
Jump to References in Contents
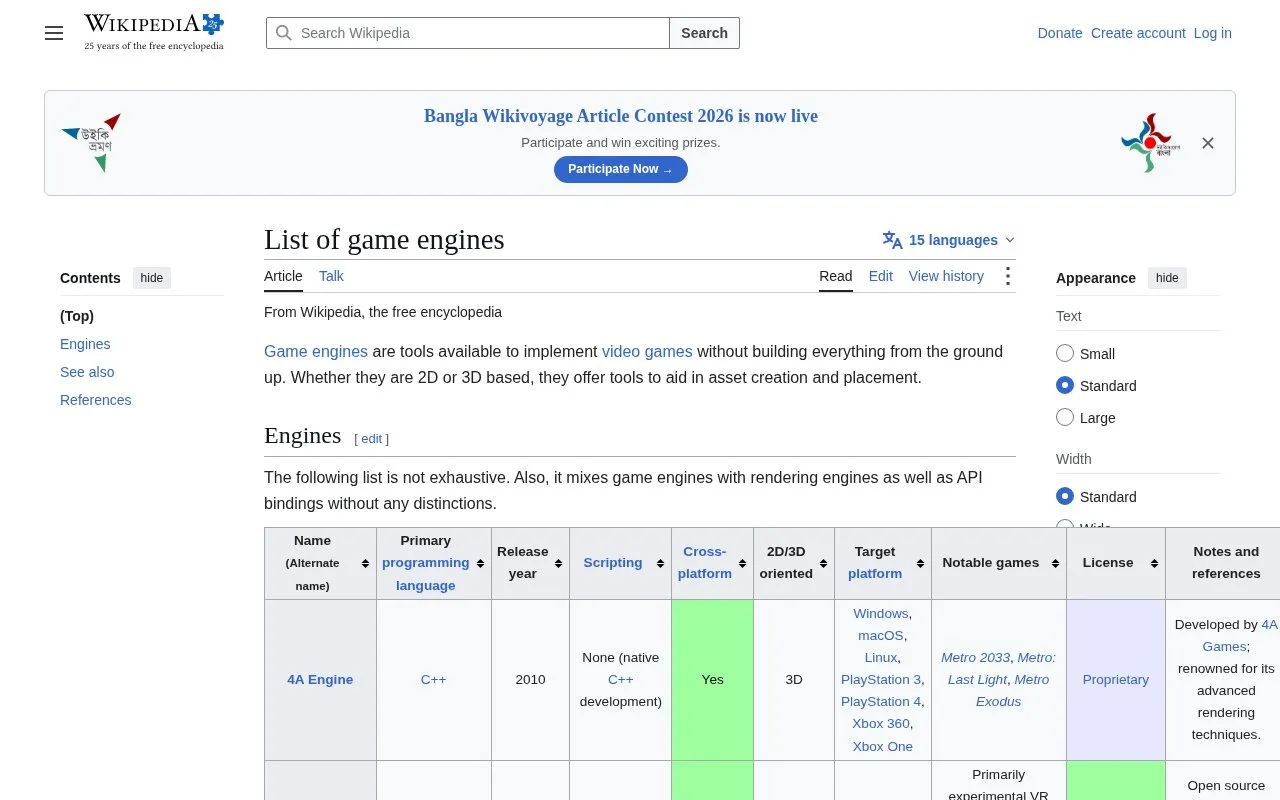(96, 400)
